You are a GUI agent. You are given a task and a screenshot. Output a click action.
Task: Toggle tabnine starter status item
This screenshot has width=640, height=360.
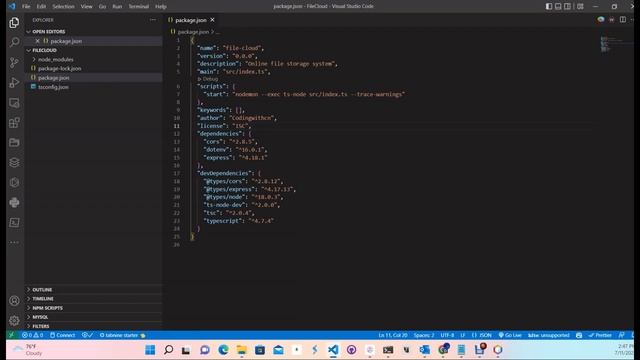coord(122,335)
